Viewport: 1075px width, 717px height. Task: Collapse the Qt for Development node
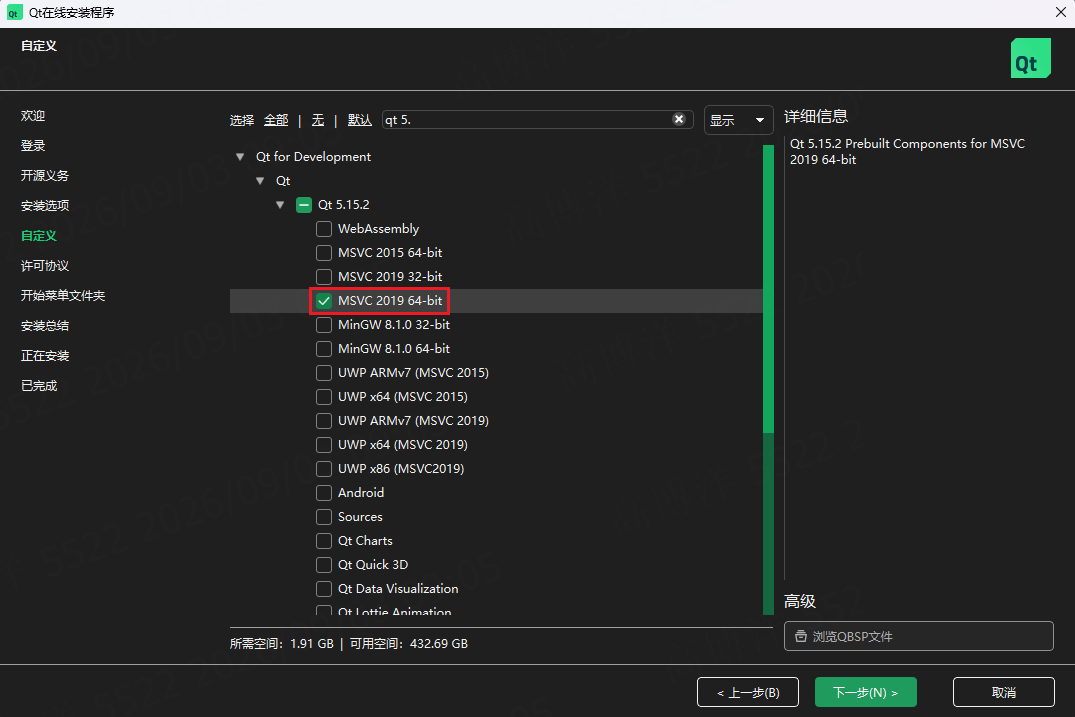[240, 157]
